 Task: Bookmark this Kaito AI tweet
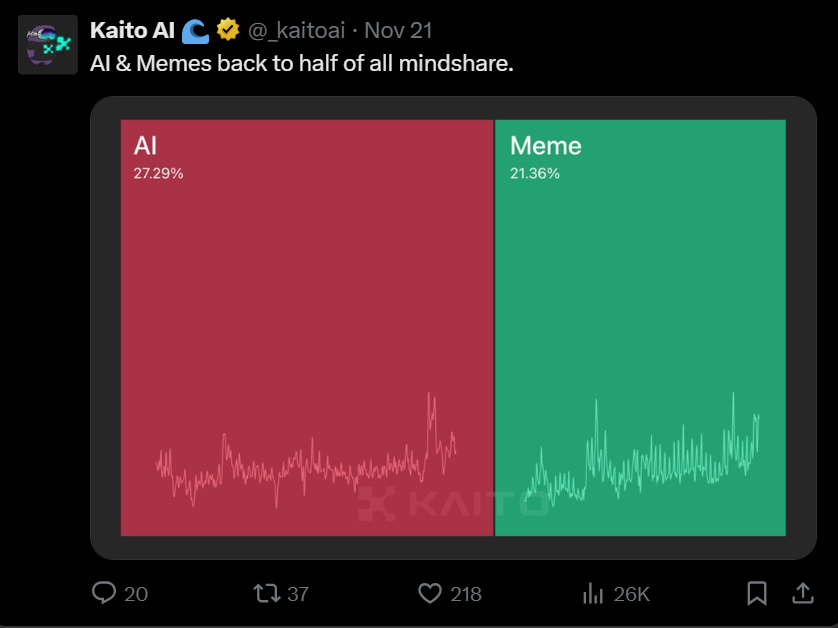757,593
